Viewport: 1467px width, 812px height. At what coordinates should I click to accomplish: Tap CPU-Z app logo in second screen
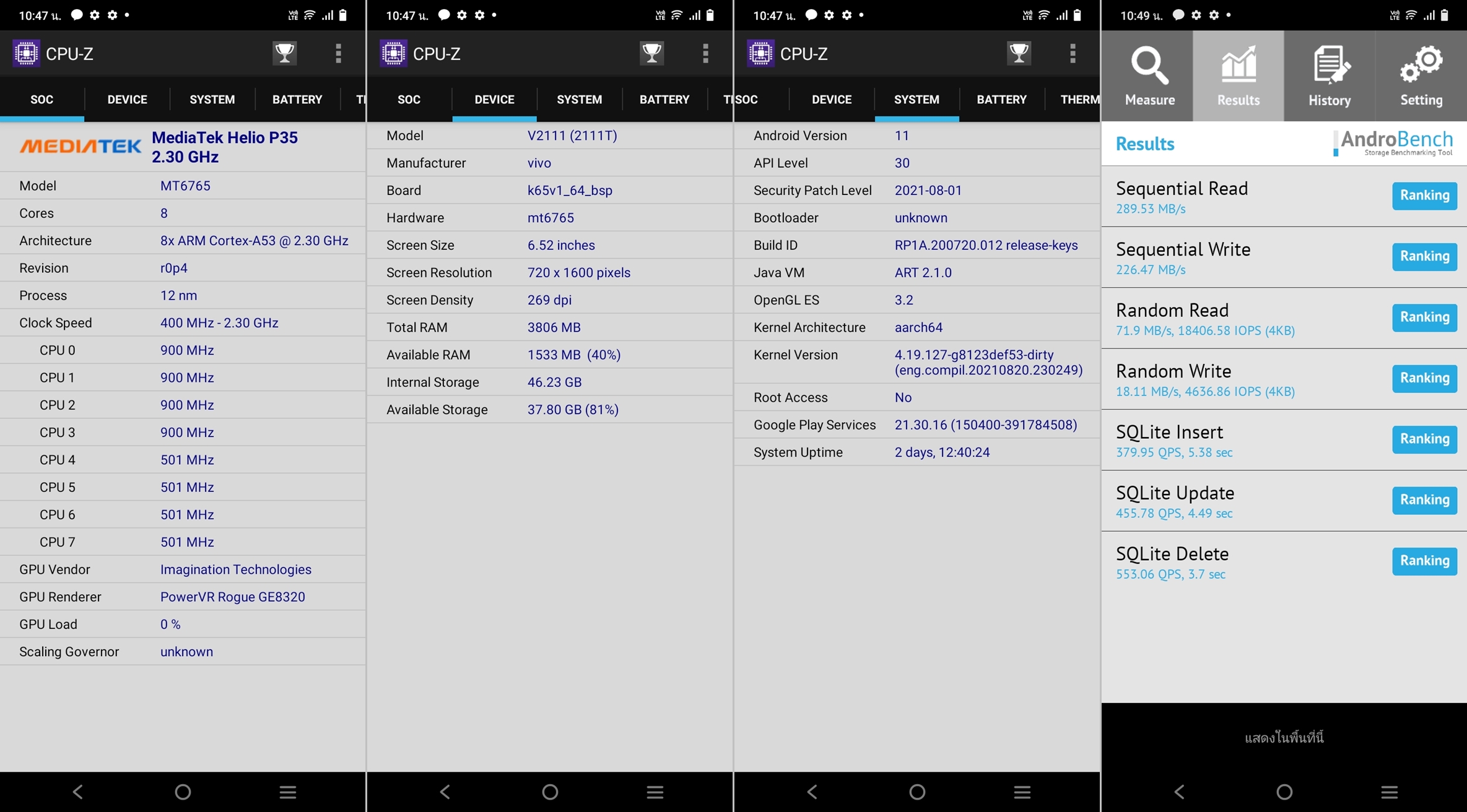click(x=393, y=53)
